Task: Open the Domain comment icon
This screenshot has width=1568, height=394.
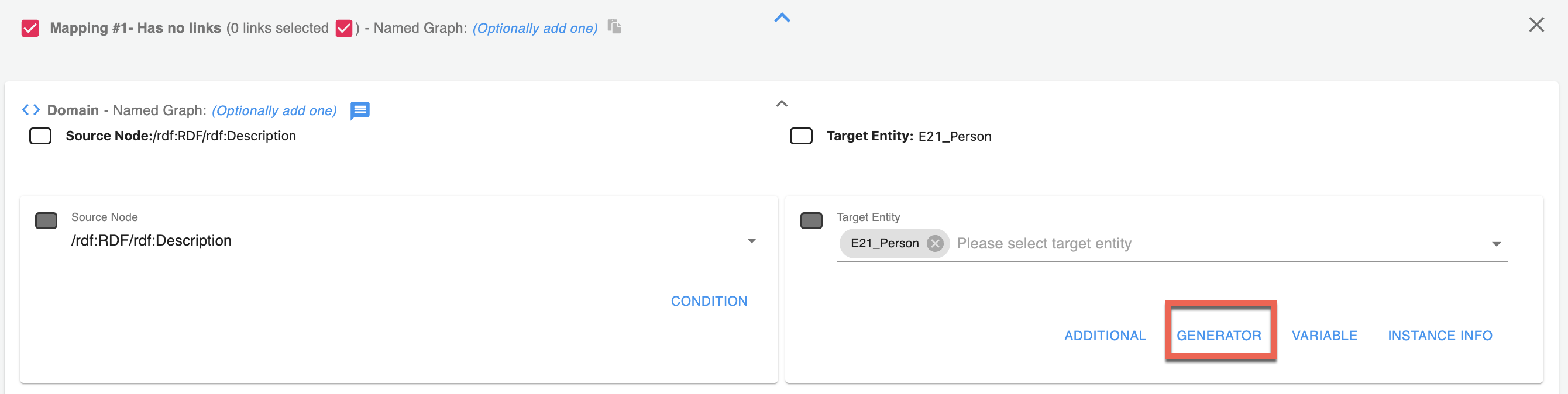Action: click(360, 110)
